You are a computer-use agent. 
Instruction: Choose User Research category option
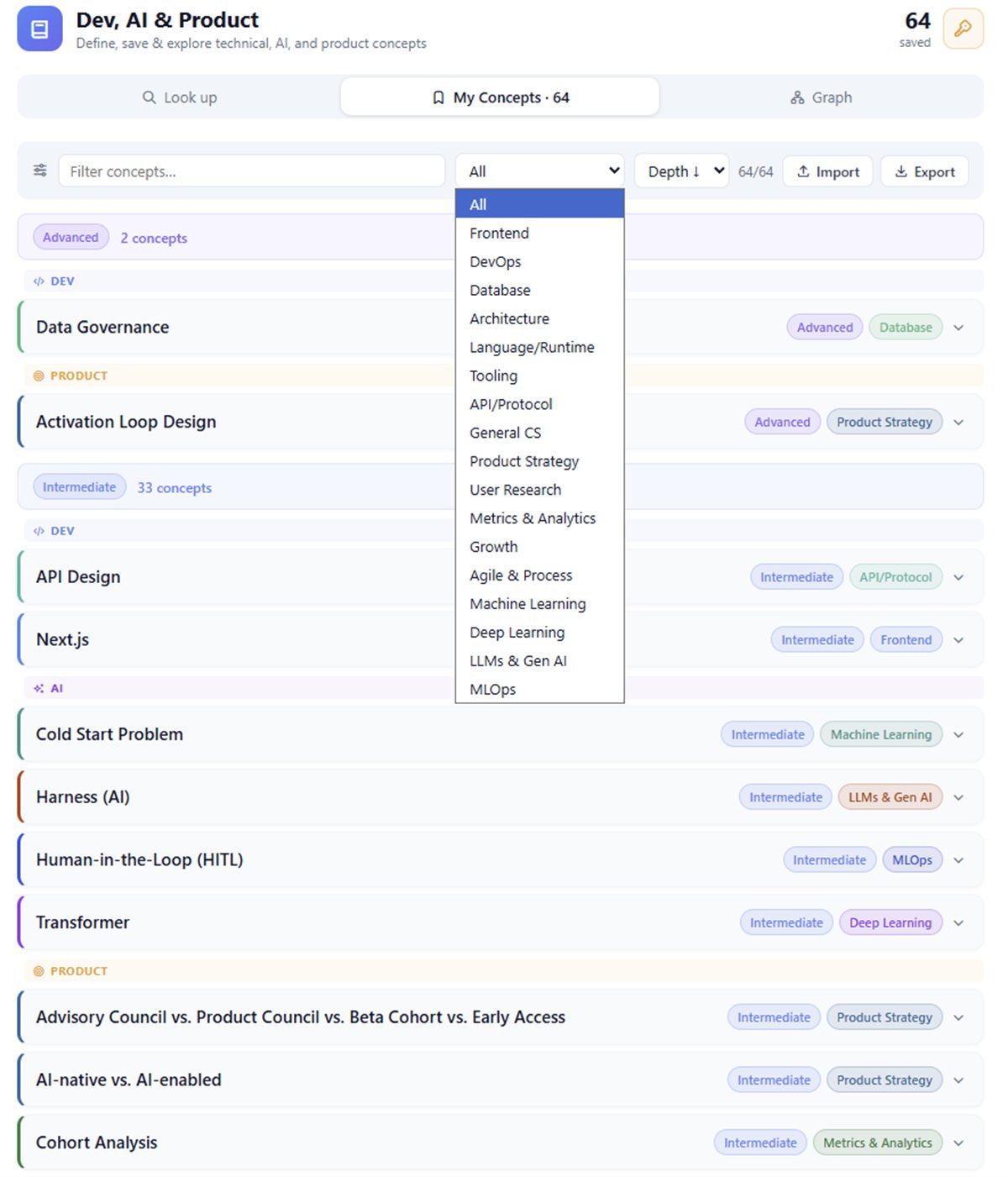539,490
